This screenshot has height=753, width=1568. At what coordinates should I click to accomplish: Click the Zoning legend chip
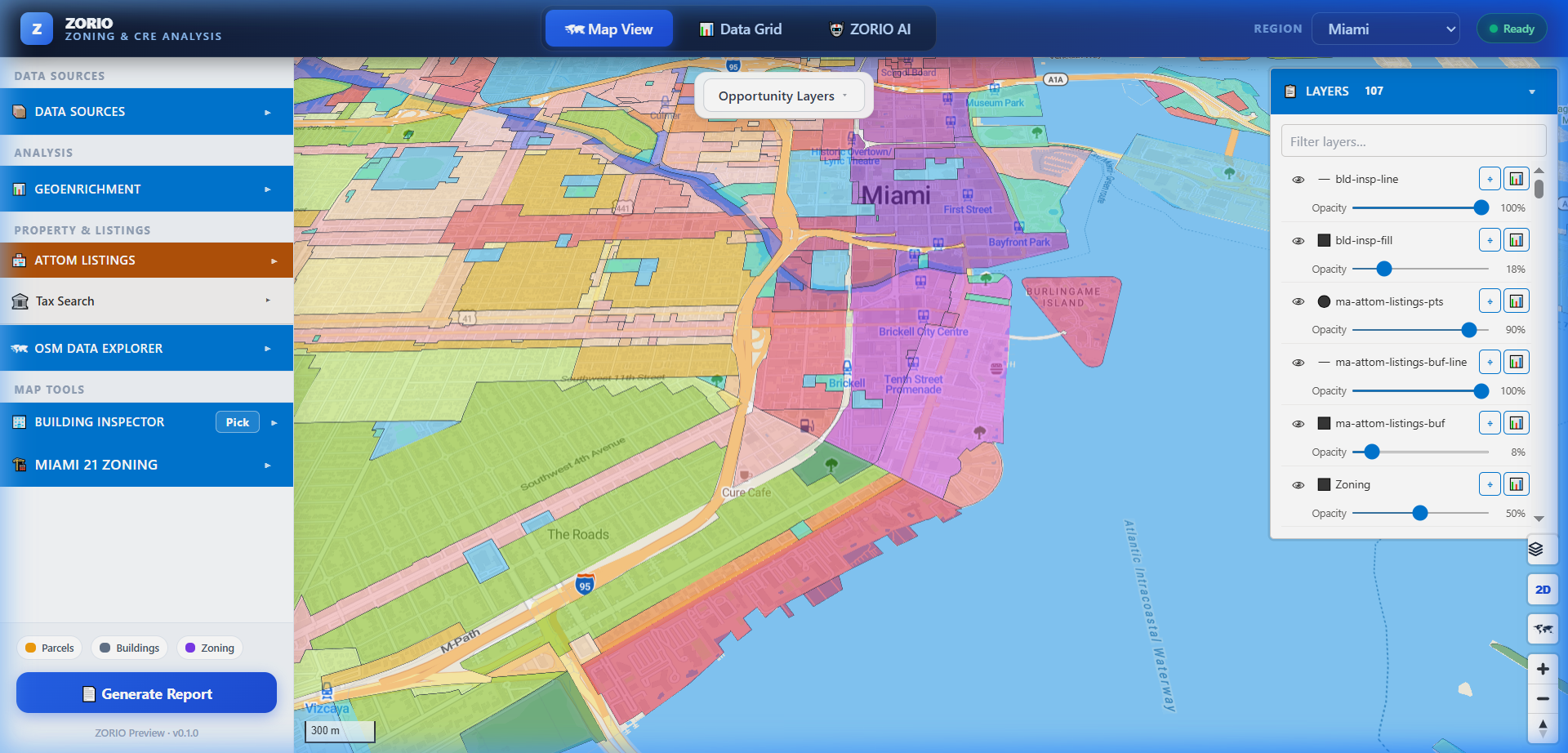point(210,648)
